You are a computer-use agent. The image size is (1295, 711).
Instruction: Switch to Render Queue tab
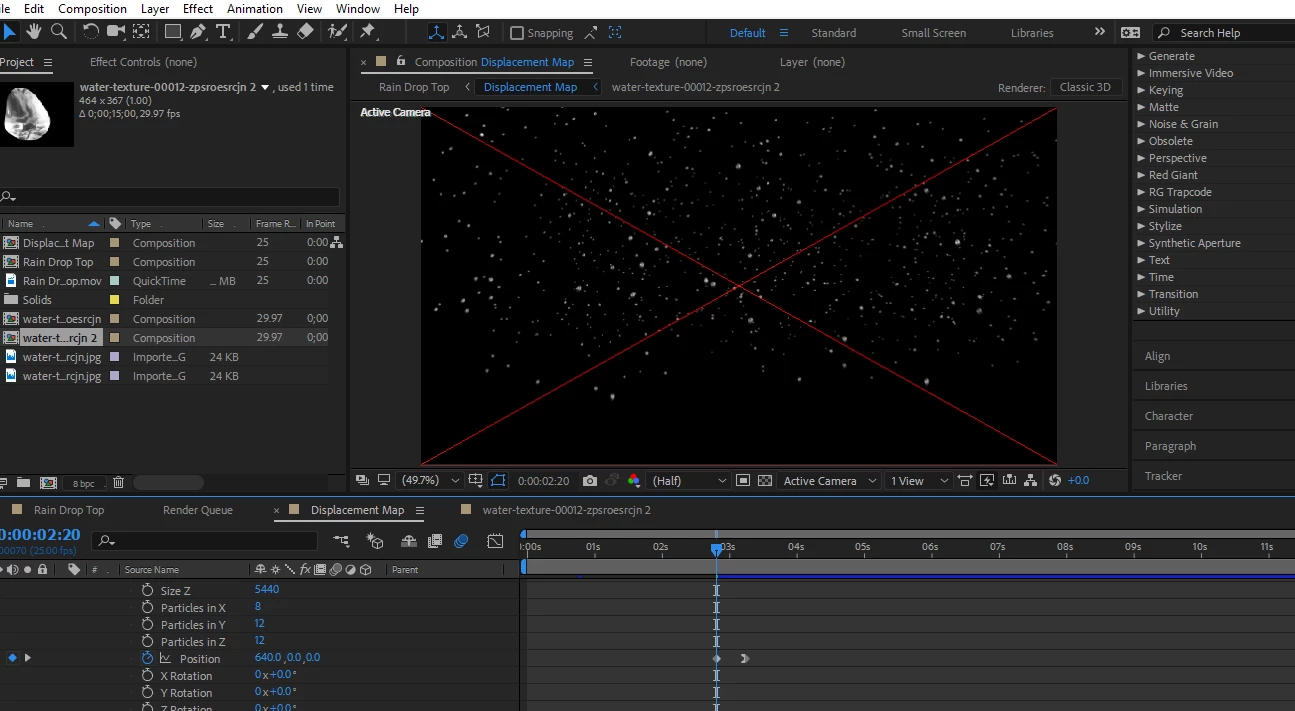click(198, 510)
